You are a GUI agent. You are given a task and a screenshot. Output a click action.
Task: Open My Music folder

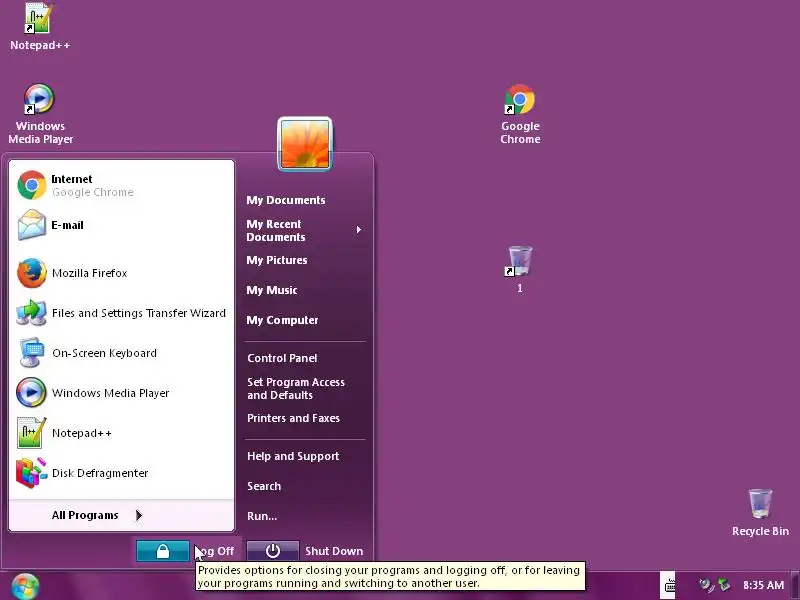(x=272, y=290)
